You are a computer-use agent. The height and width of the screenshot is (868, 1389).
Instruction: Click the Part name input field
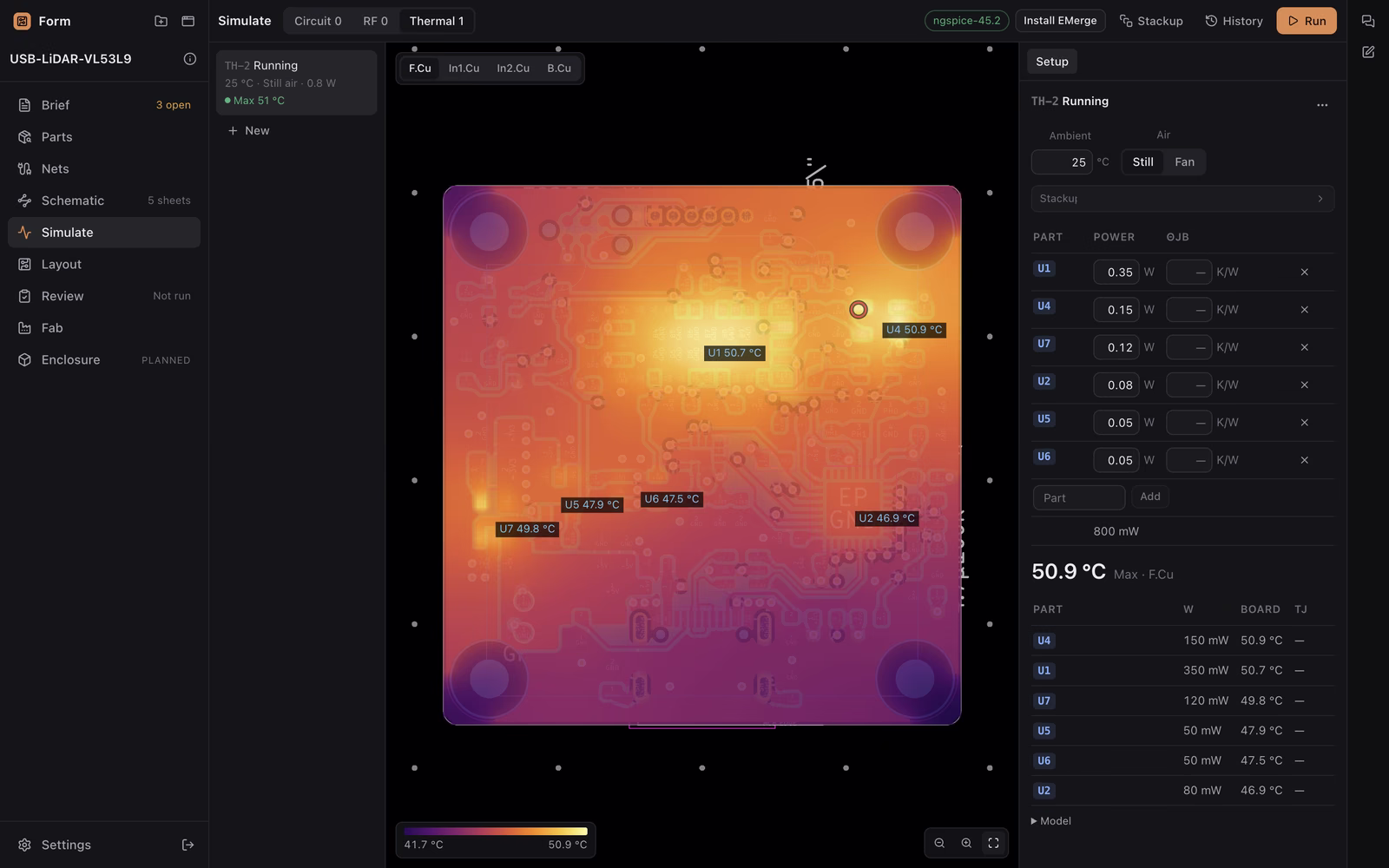(1079, 497)
